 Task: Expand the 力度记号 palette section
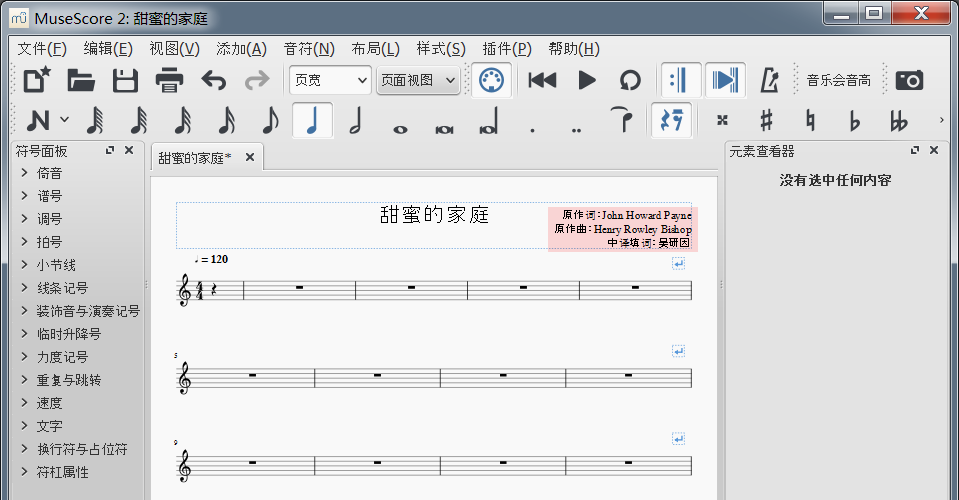pyautogui.click(x=62, y=357)
